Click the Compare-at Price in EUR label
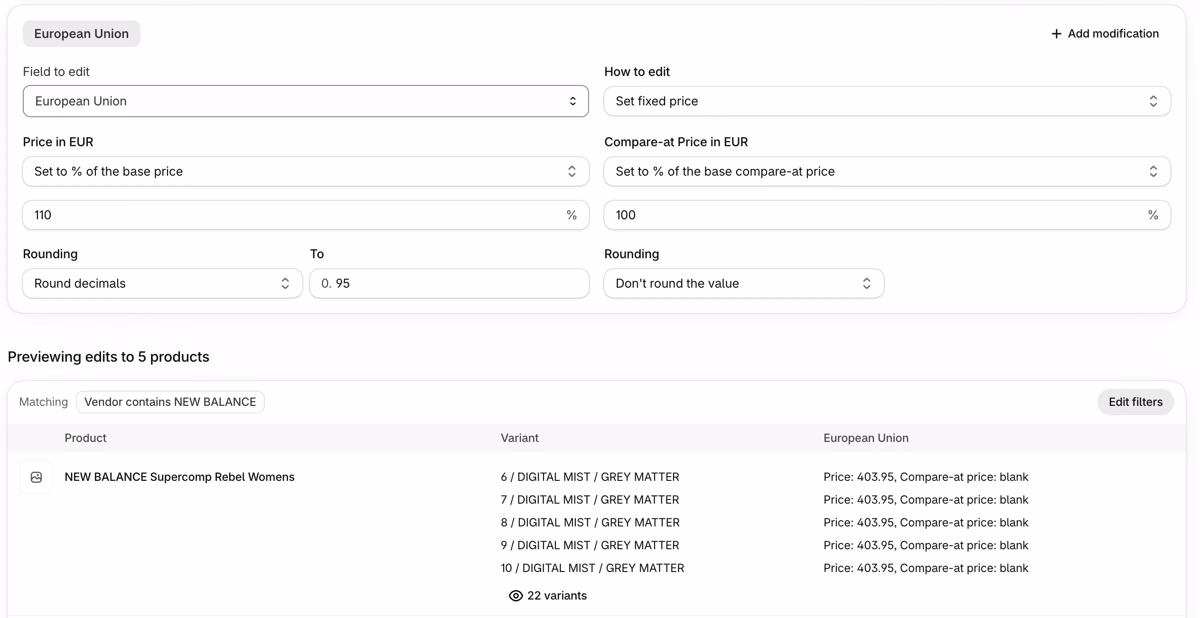 [676, 142]
